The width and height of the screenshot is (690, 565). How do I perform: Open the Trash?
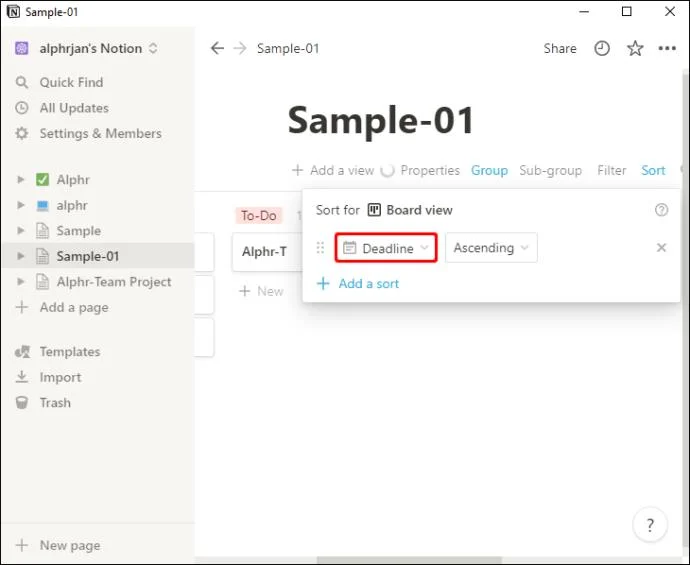[x=43, y=403]
